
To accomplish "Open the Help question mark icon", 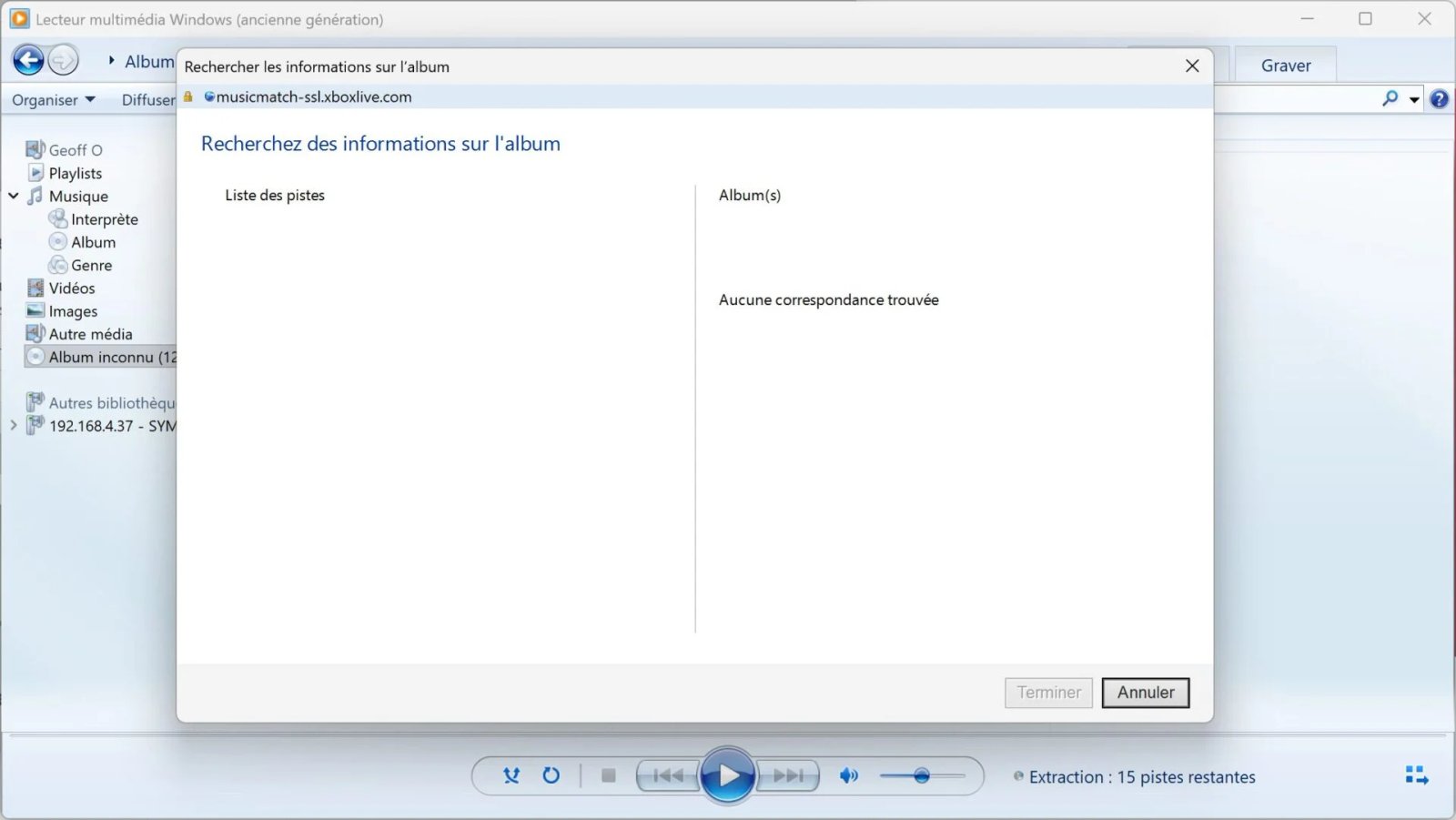I will tap(1439, 99).
